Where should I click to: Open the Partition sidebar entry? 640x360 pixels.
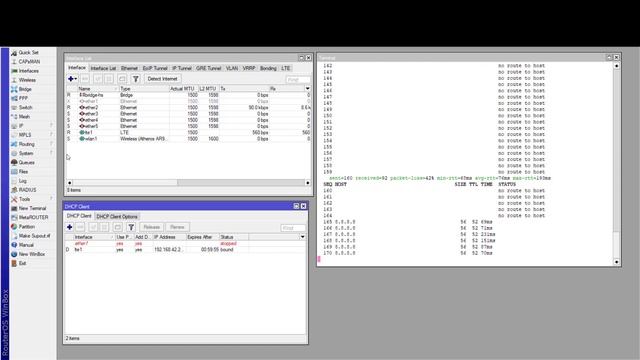point(27,227)
